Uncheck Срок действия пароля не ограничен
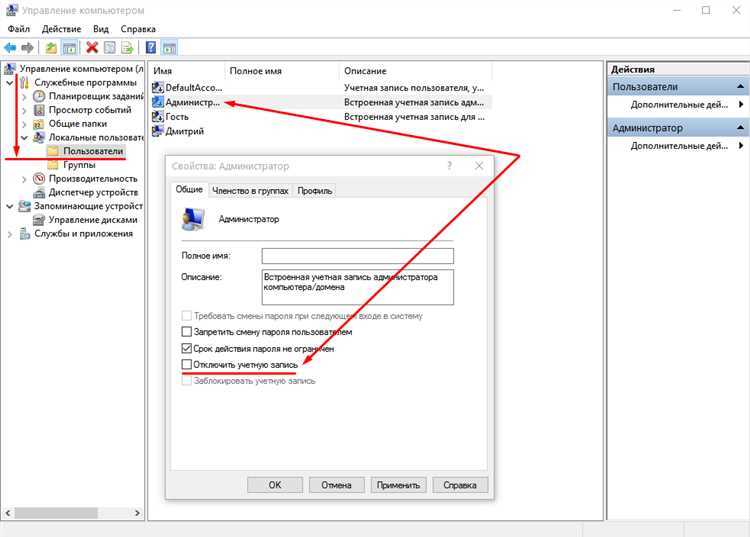This screenshot has width=750, height=537. pyautogui.click(x=187, y=348)
